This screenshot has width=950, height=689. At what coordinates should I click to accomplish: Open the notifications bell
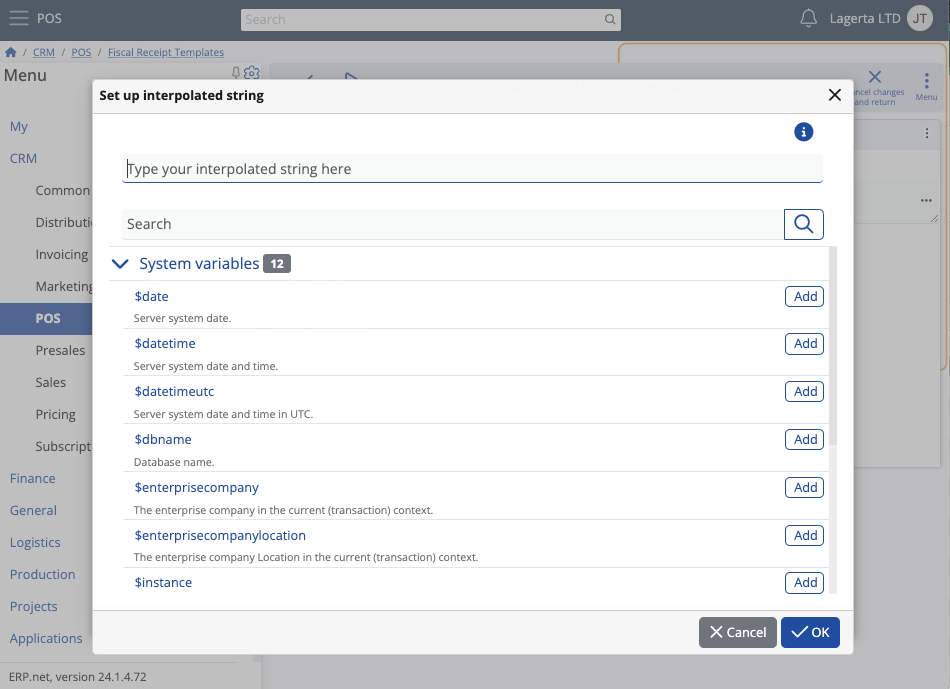[809, 18]
